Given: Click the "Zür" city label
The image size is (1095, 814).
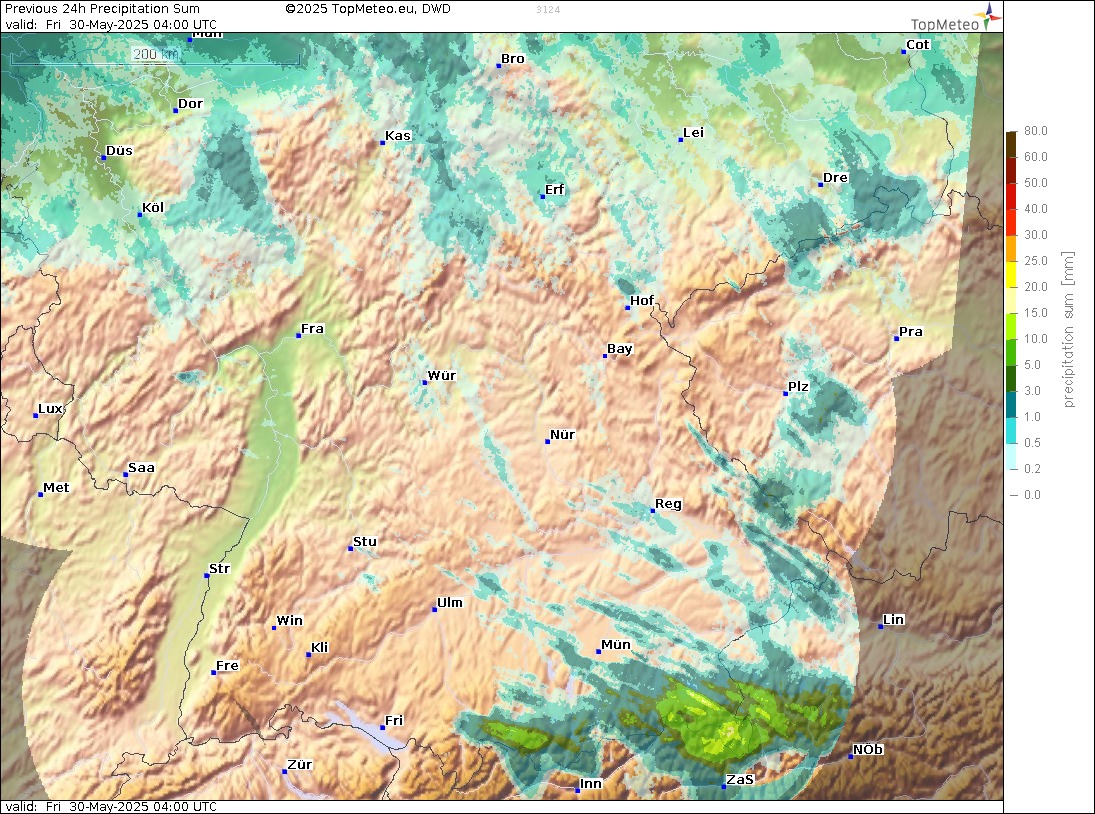Looking at the screenshot, I should point(300,765).
